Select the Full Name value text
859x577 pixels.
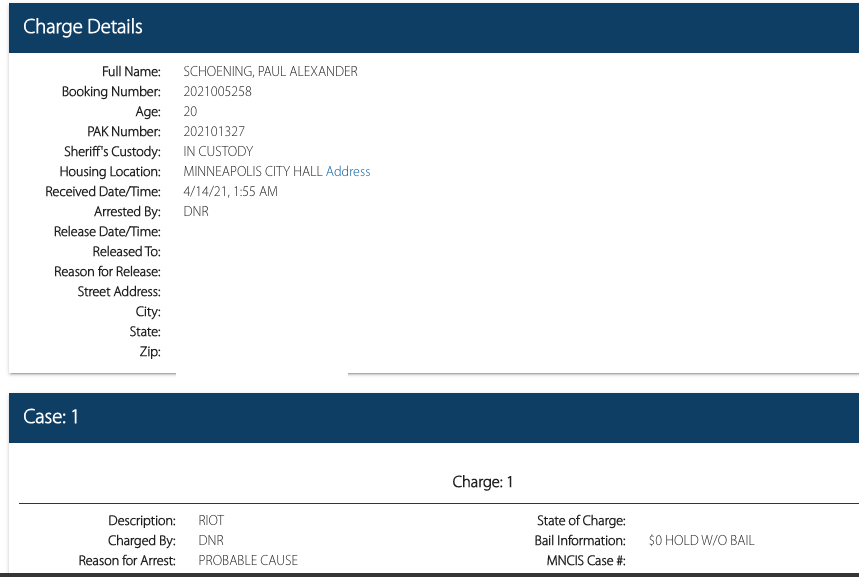tap(270, 72)
